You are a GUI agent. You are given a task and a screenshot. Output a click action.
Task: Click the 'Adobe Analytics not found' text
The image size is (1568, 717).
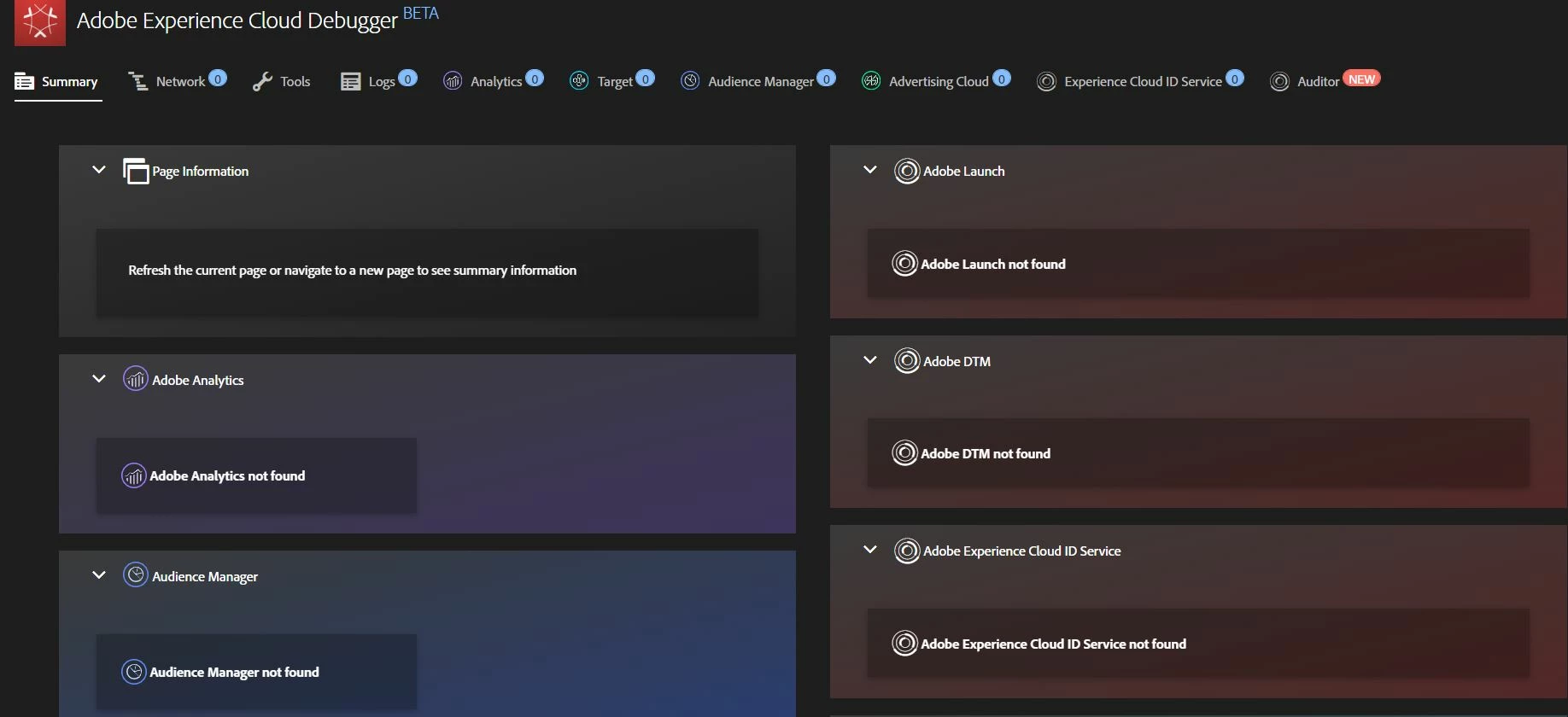pyautogui.click(x=227, y=476)
